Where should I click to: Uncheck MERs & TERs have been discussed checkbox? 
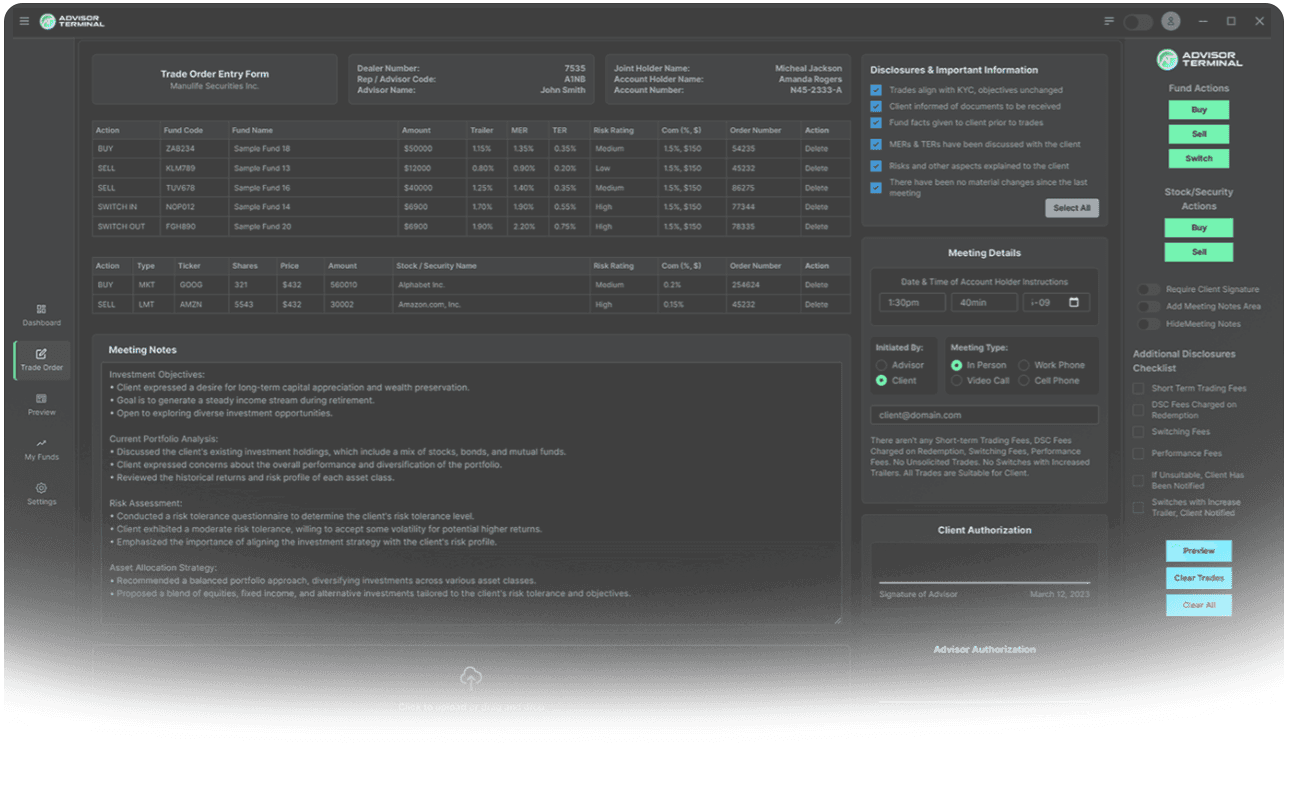coord(876,144)
